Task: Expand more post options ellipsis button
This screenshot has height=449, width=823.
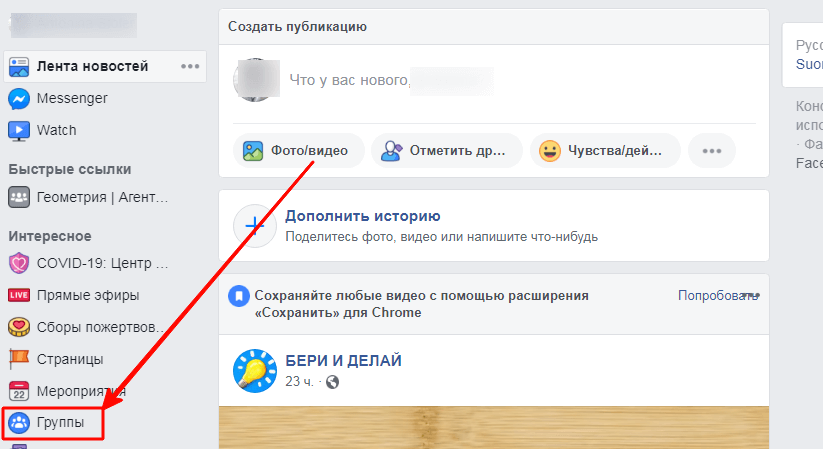Action: coord(712,151)
